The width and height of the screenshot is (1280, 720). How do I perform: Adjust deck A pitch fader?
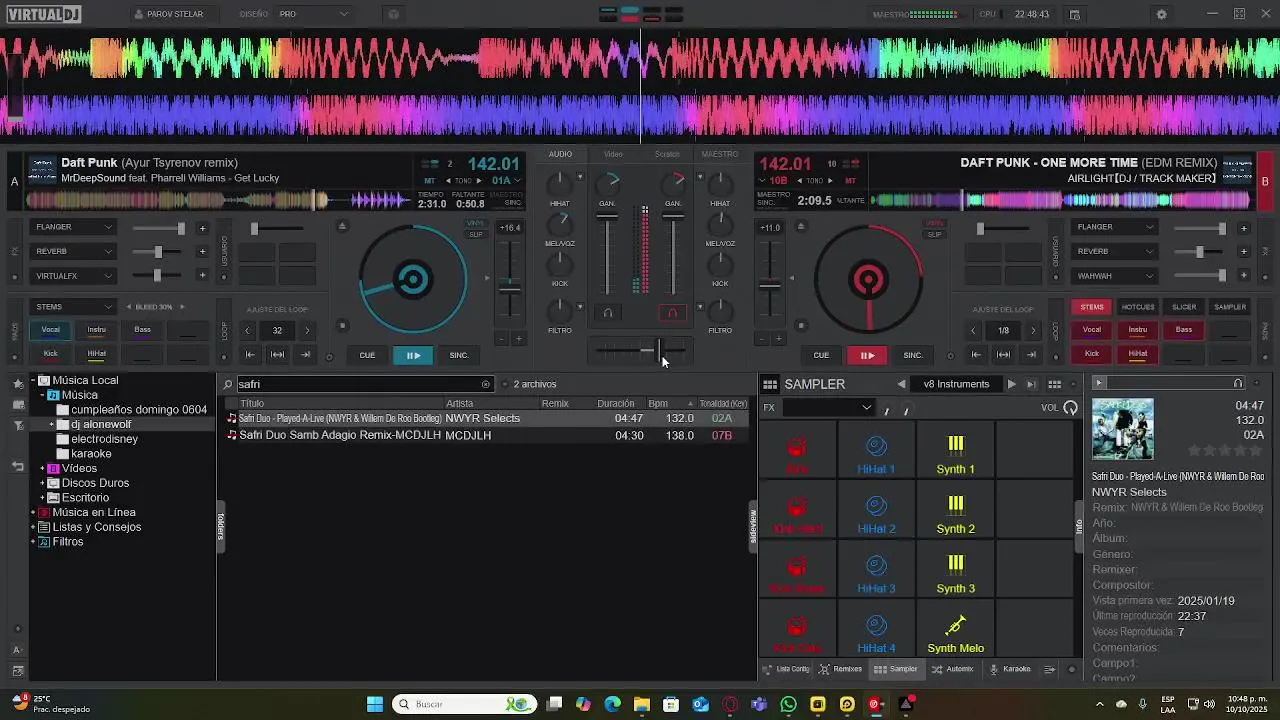tap(510, 290)
